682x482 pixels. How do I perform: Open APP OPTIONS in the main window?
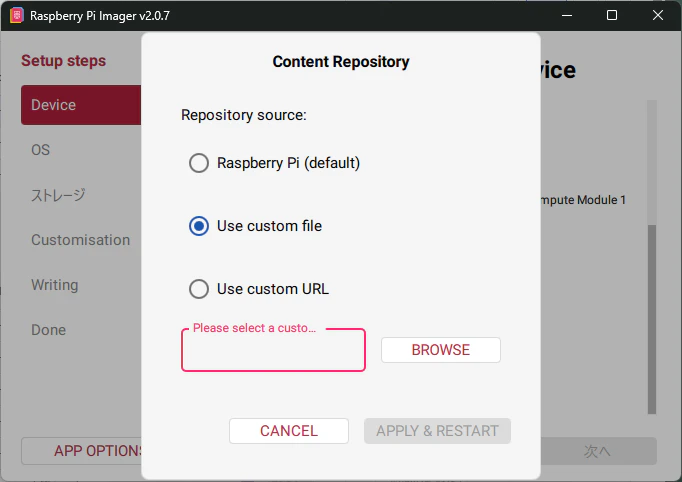[81, 451]
